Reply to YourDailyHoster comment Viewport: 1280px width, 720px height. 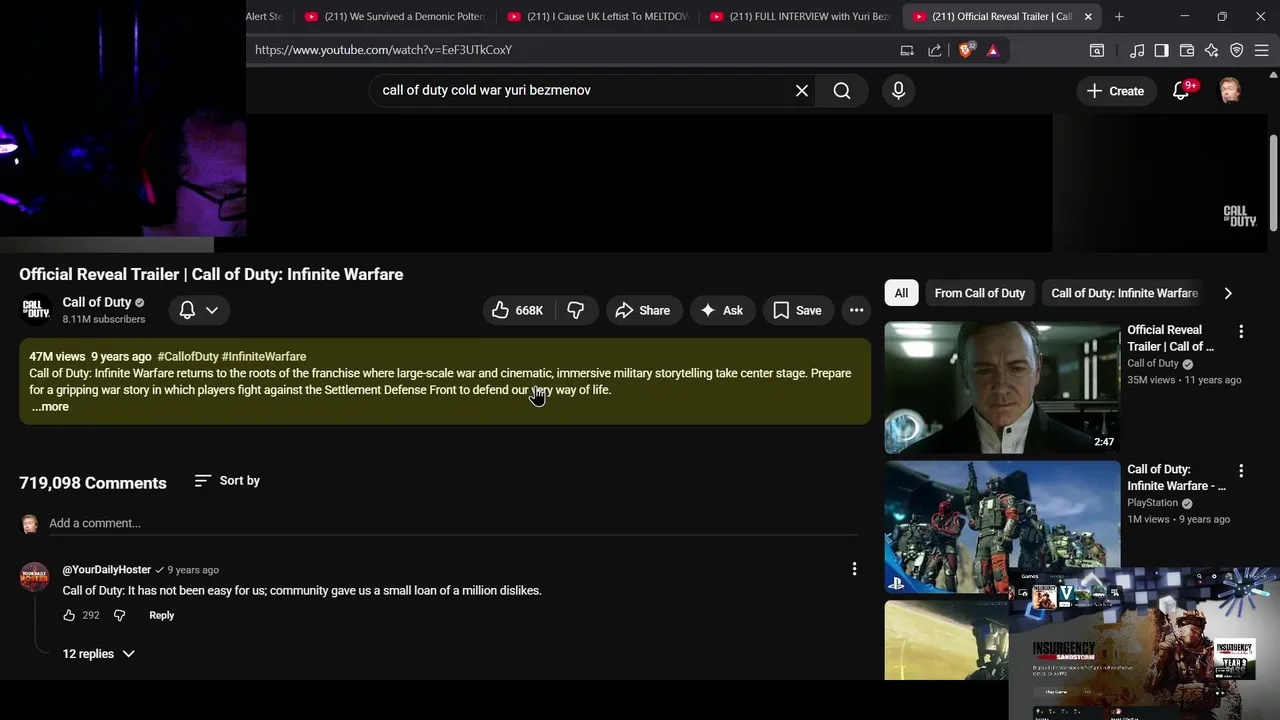161,616
